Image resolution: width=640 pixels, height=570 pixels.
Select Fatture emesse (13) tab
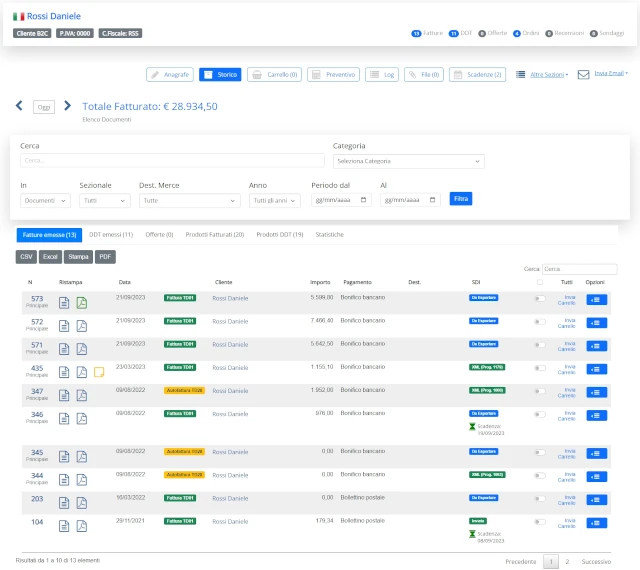pyautogui.click(x=49, y=235)
